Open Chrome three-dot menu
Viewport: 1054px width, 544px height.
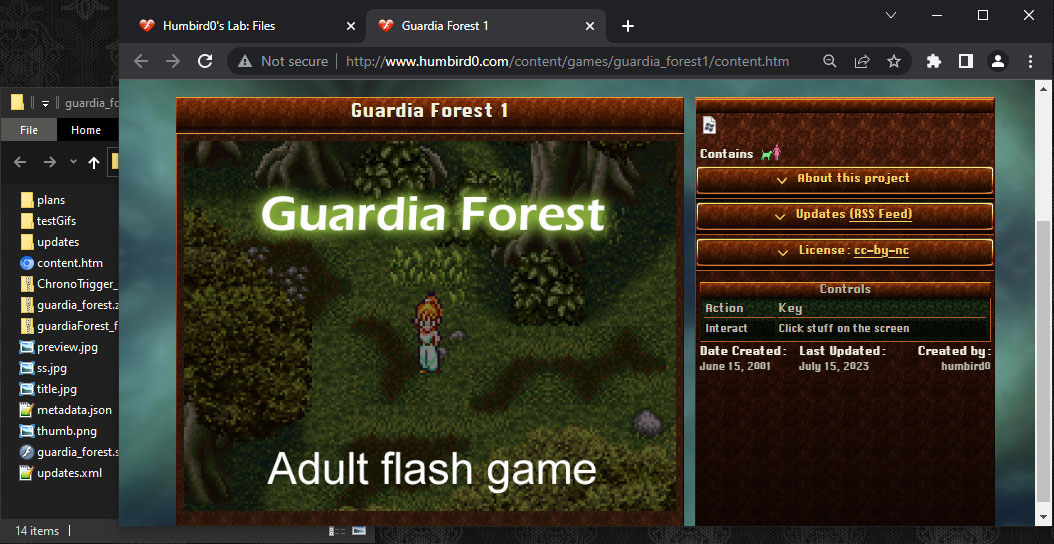click(1030, 61)
